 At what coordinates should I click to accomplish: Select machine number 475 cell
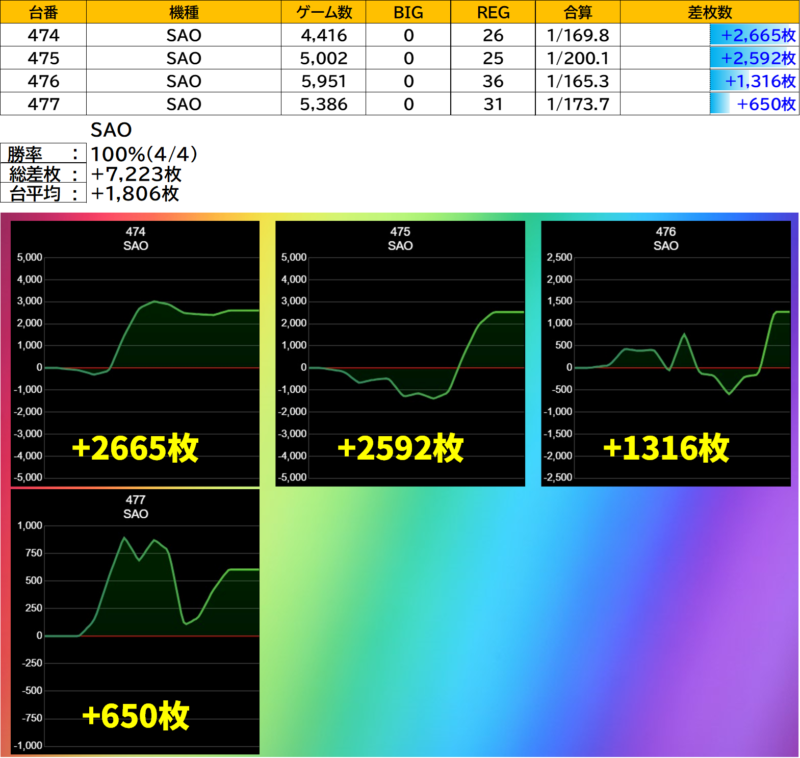[x=43, y=58]
